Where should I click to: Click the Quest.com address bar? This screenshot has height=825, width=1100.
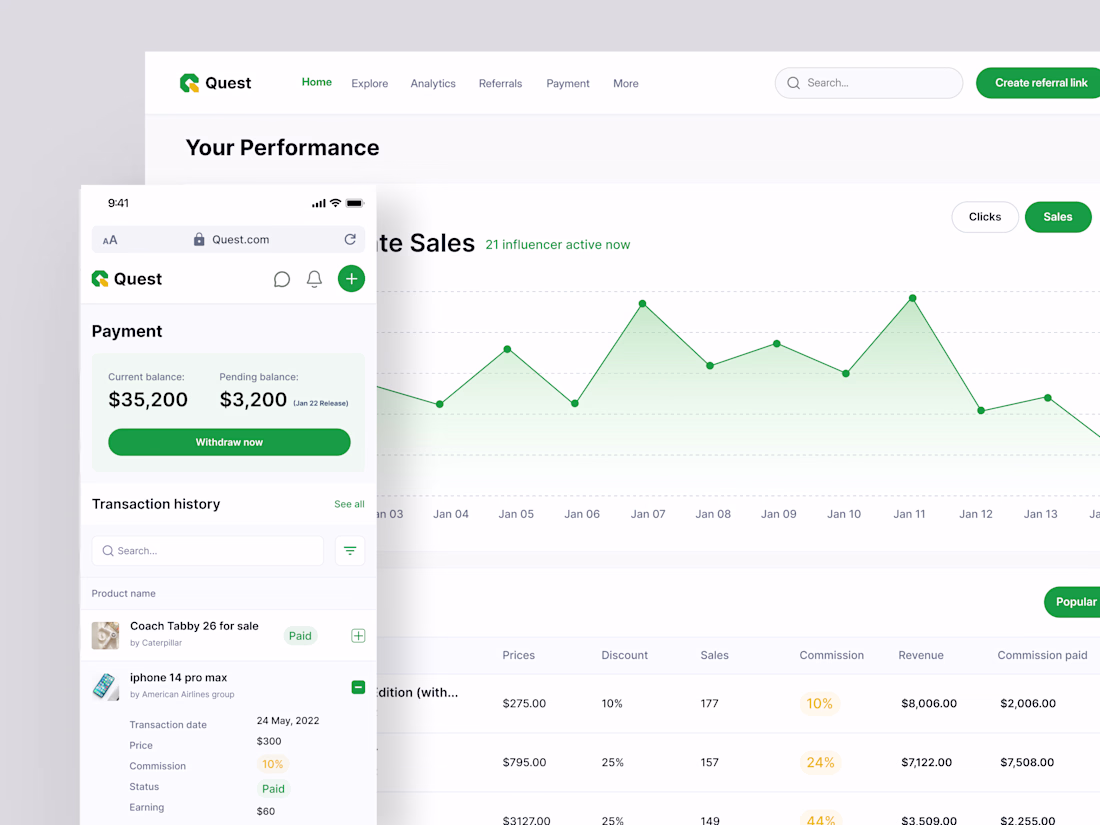(228, 239)
